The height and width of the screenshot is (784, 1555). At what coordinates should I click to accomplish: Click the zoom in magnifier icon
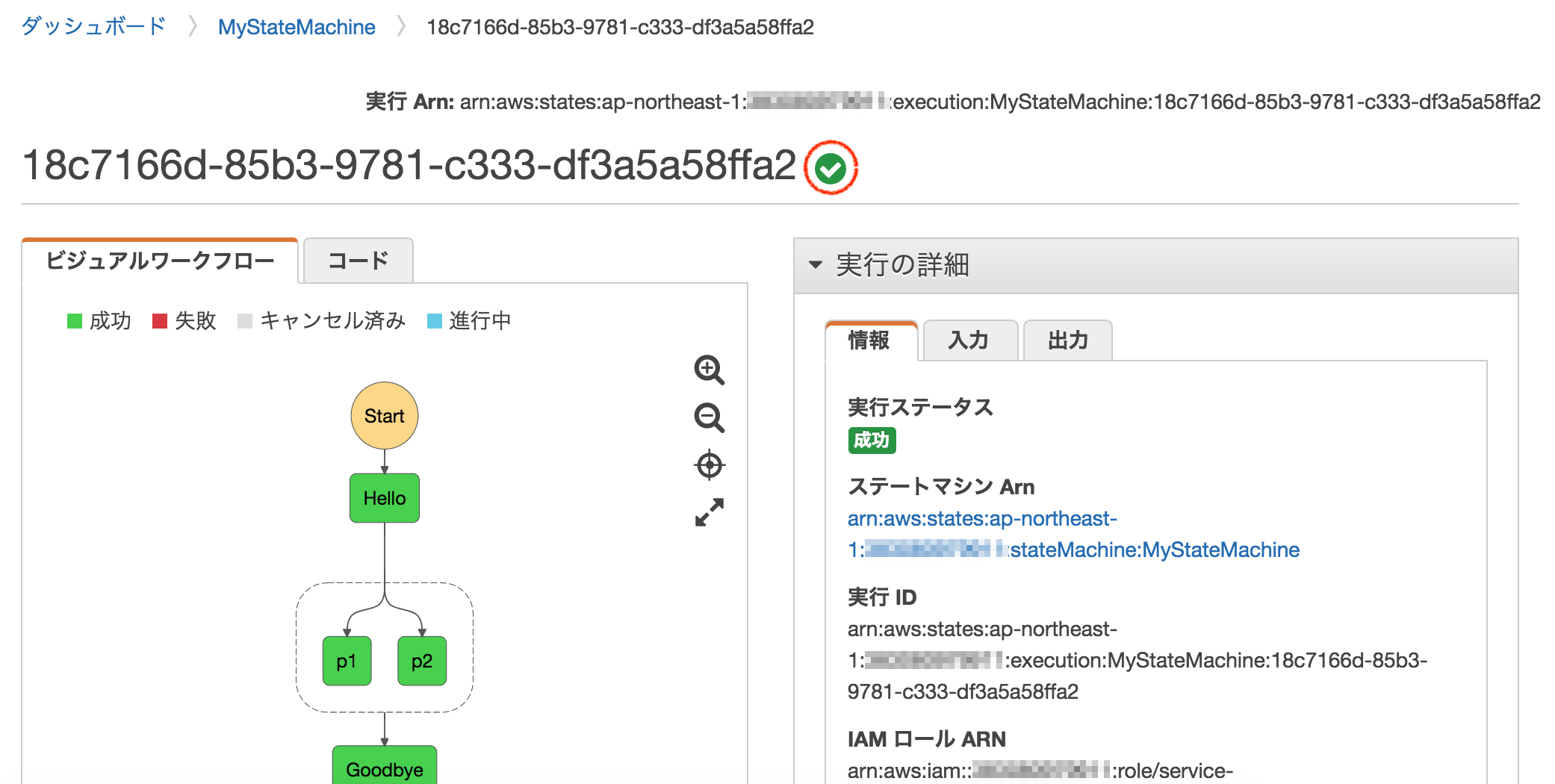tap(709, 371)
